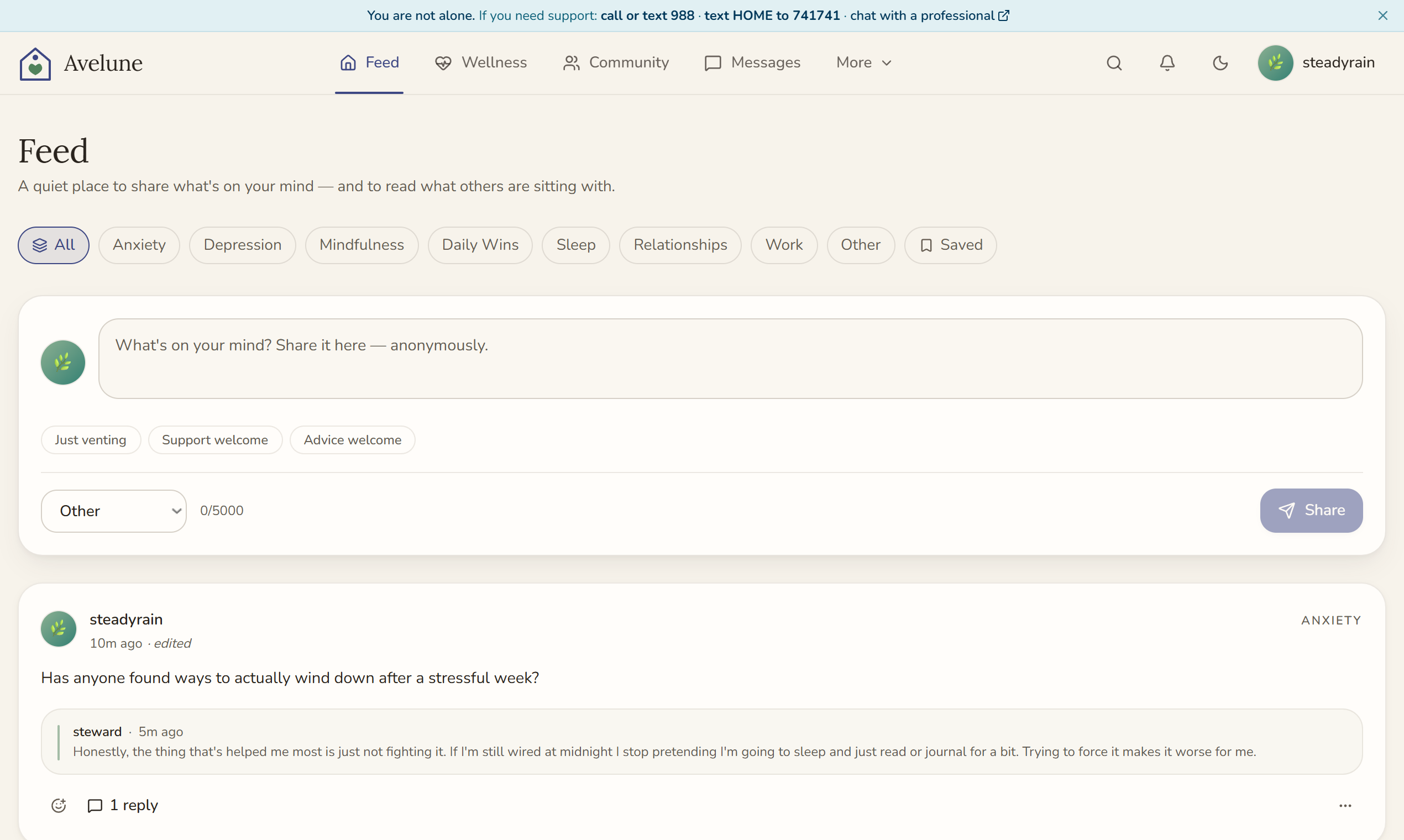Click the steadyrain post avatar
The width and height of the screenshot is (1404, 840).
[x=58, y=628]
